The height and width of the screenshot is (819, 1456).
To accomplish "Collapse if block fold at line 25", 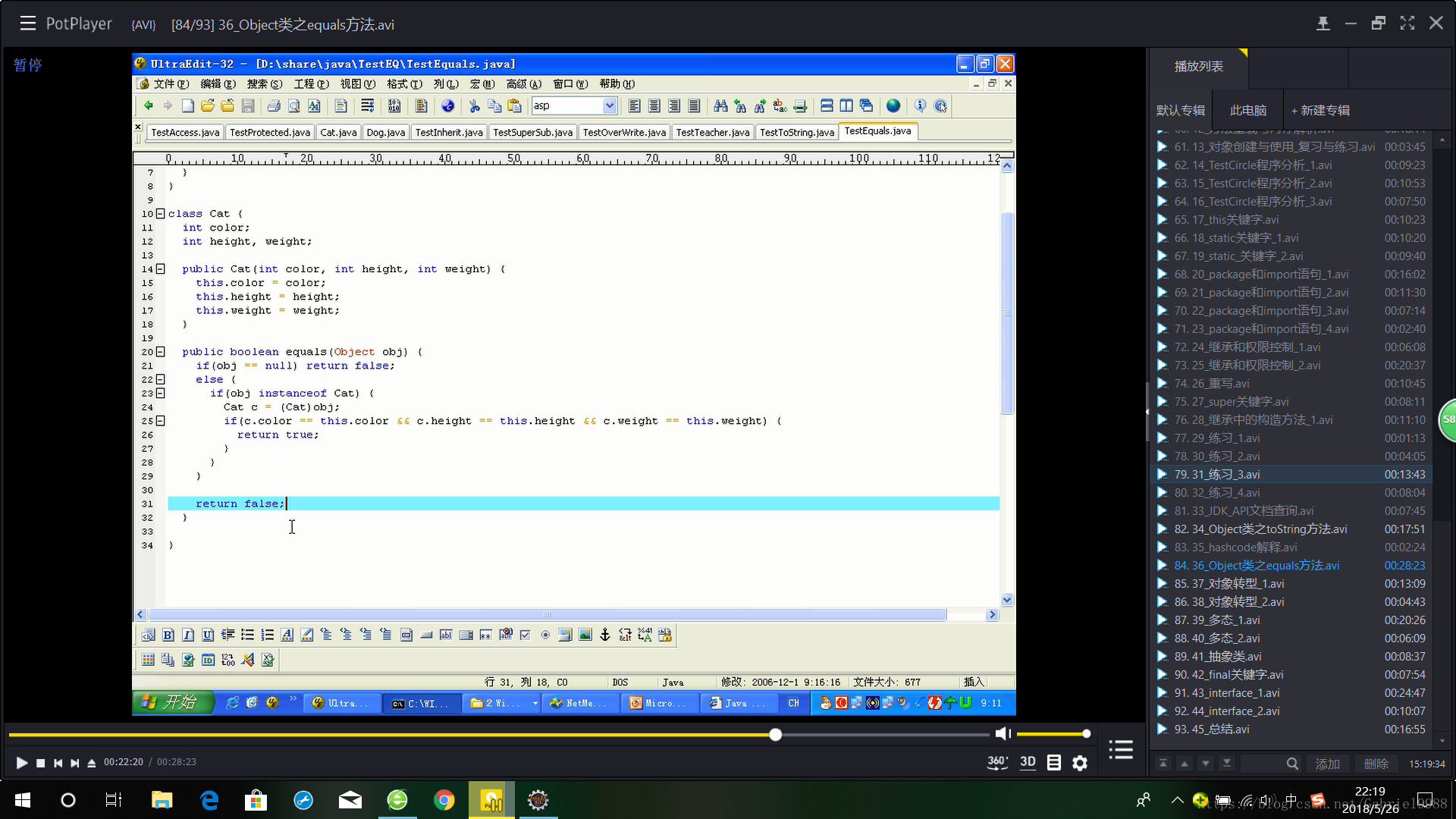I will [x=160, y=421].
